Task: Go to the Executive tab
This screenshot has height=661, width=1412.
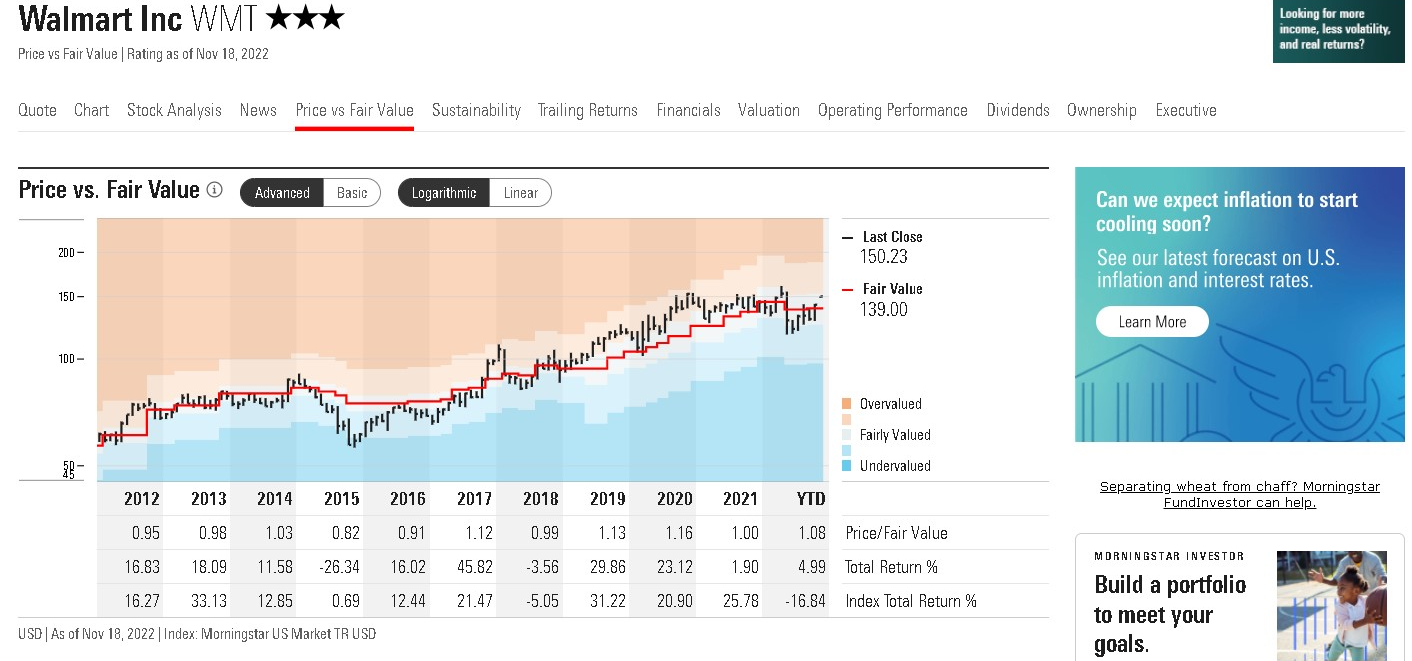Action: tap(1186, 110)
